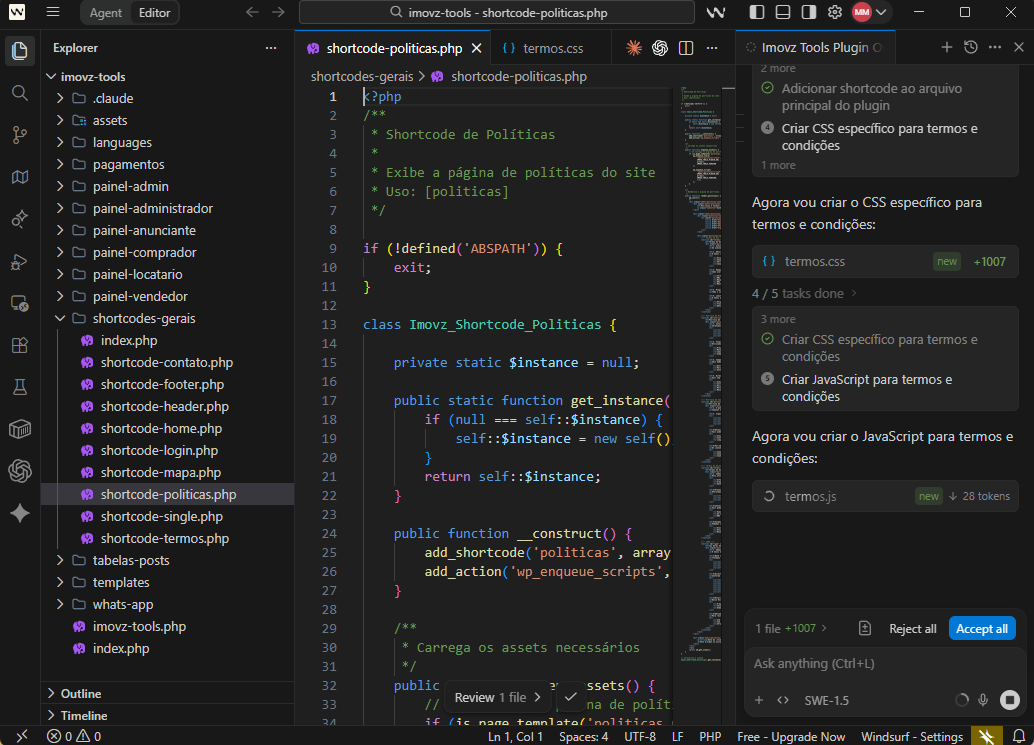Screen dimensions: 1034x745
Task: Switch to the termos.css editor tab
Action: pos(552,48)
